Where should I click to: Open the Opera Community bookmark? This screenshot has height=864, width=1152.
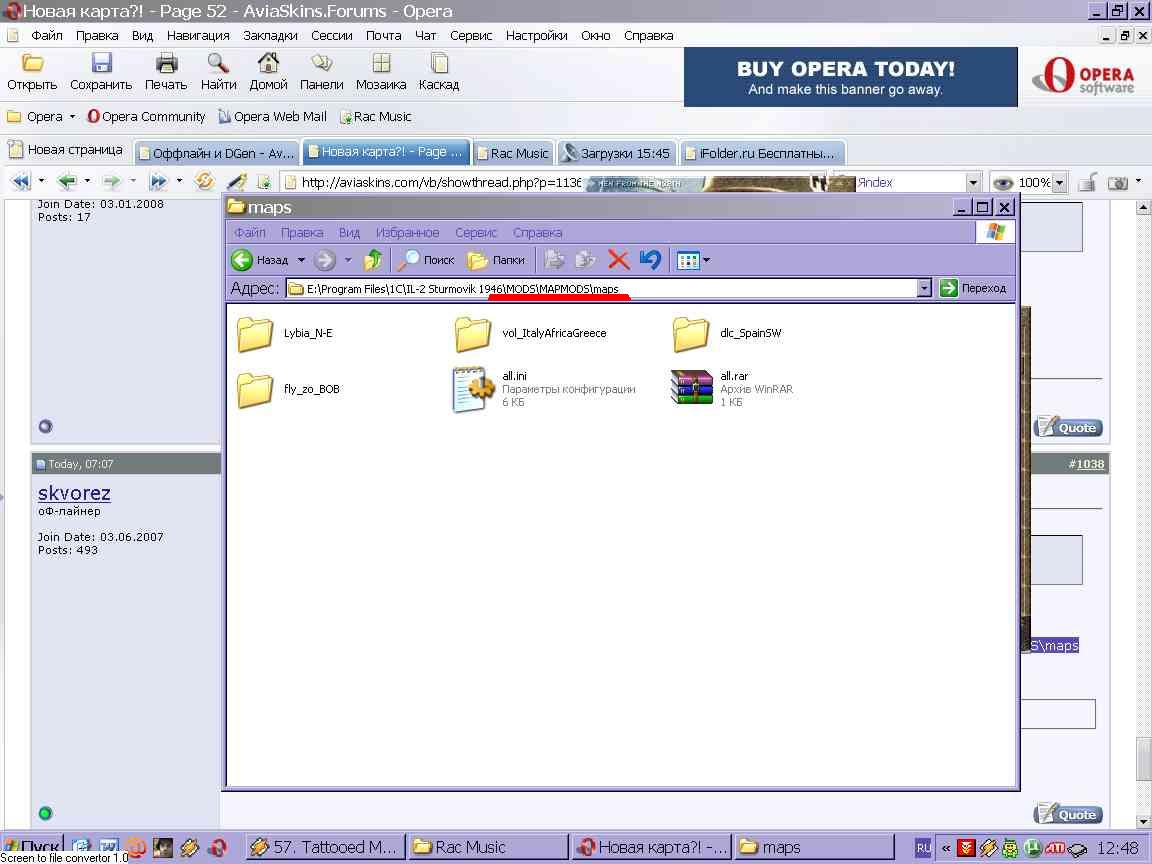pos(146,117)
